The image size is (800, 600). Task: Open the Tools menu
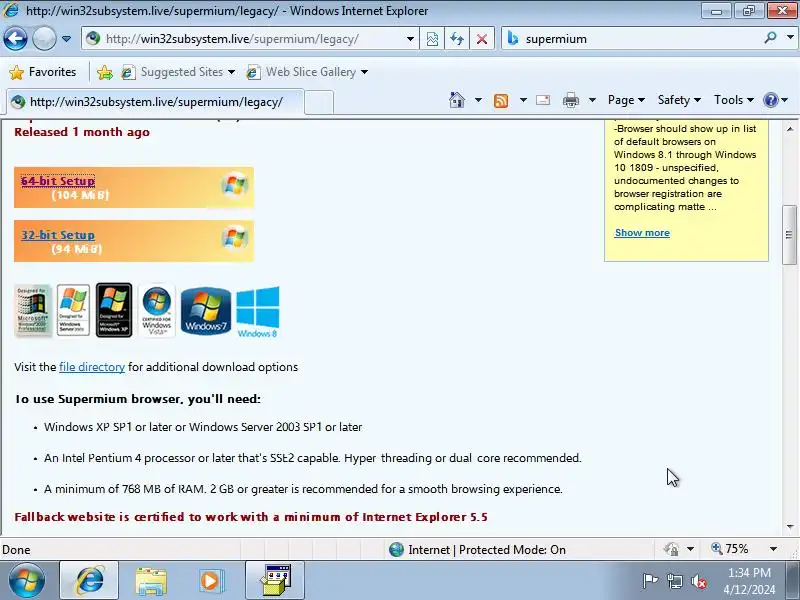[734, 100]
